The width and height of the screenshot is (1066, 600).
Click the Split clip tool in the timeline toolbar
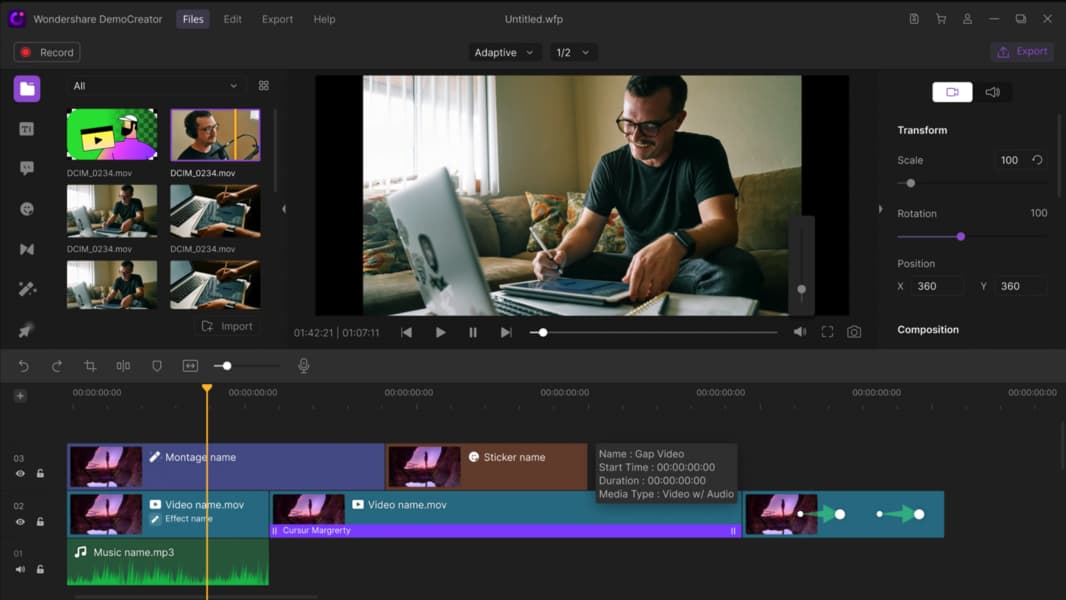123,366
